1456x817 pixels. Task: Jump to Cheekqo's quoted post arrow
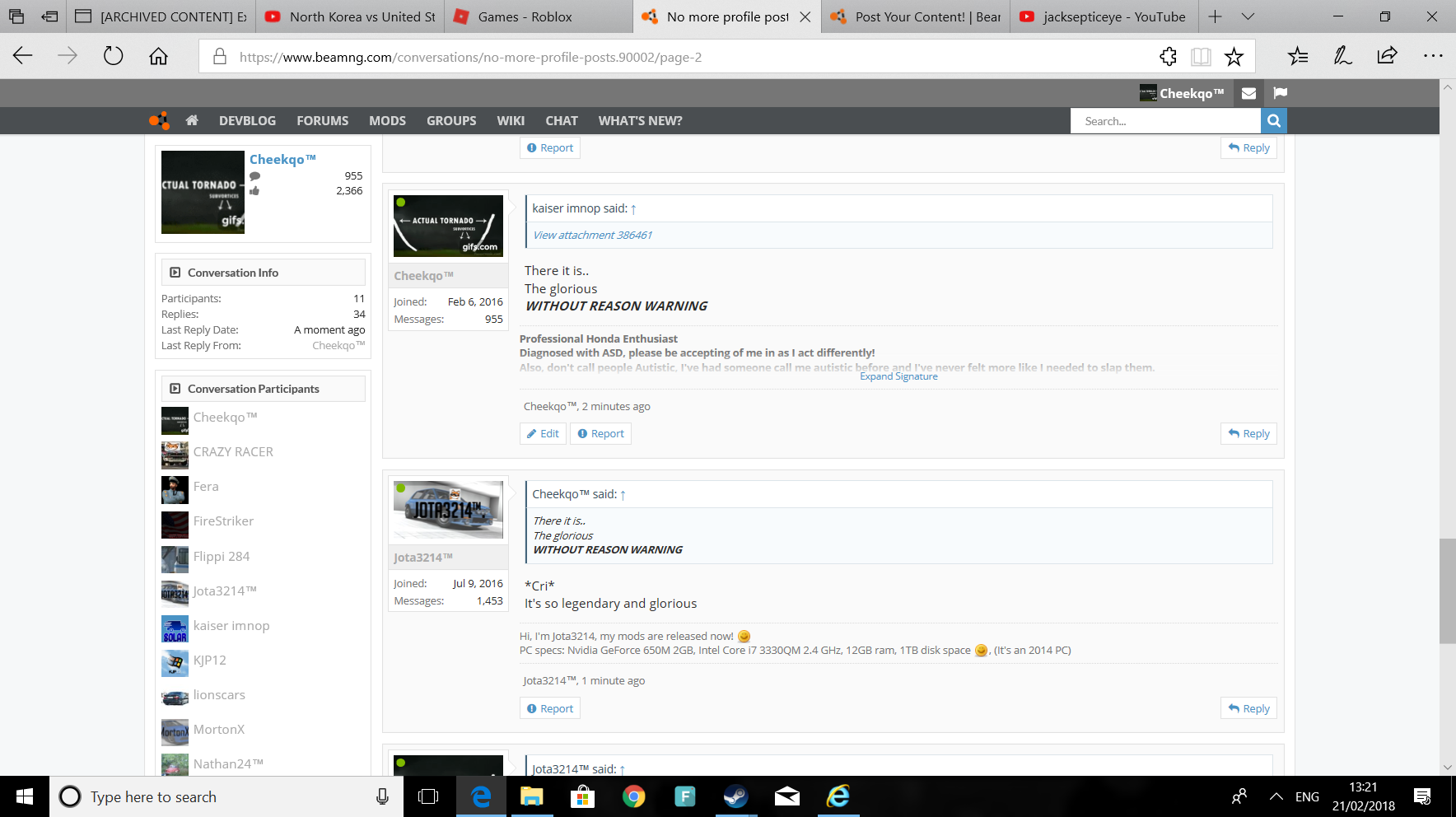tap(623, 495)
